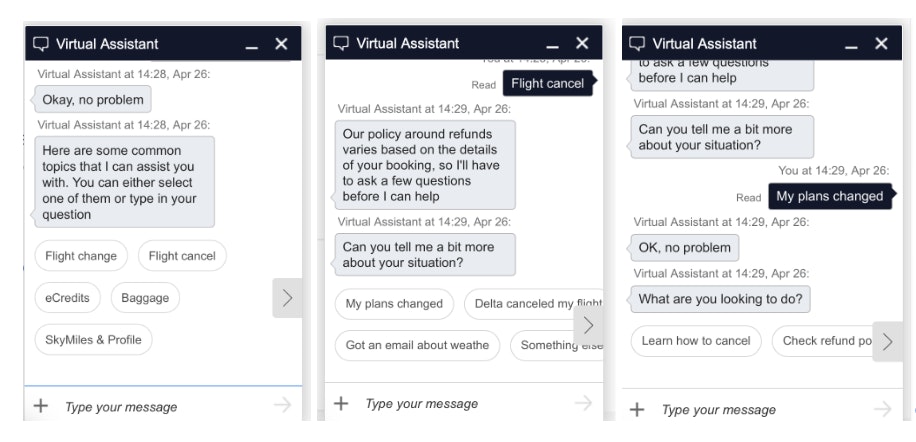Minimize the right Virtual Assistant window
Screen dimensions: 916x442
[852, 46]
